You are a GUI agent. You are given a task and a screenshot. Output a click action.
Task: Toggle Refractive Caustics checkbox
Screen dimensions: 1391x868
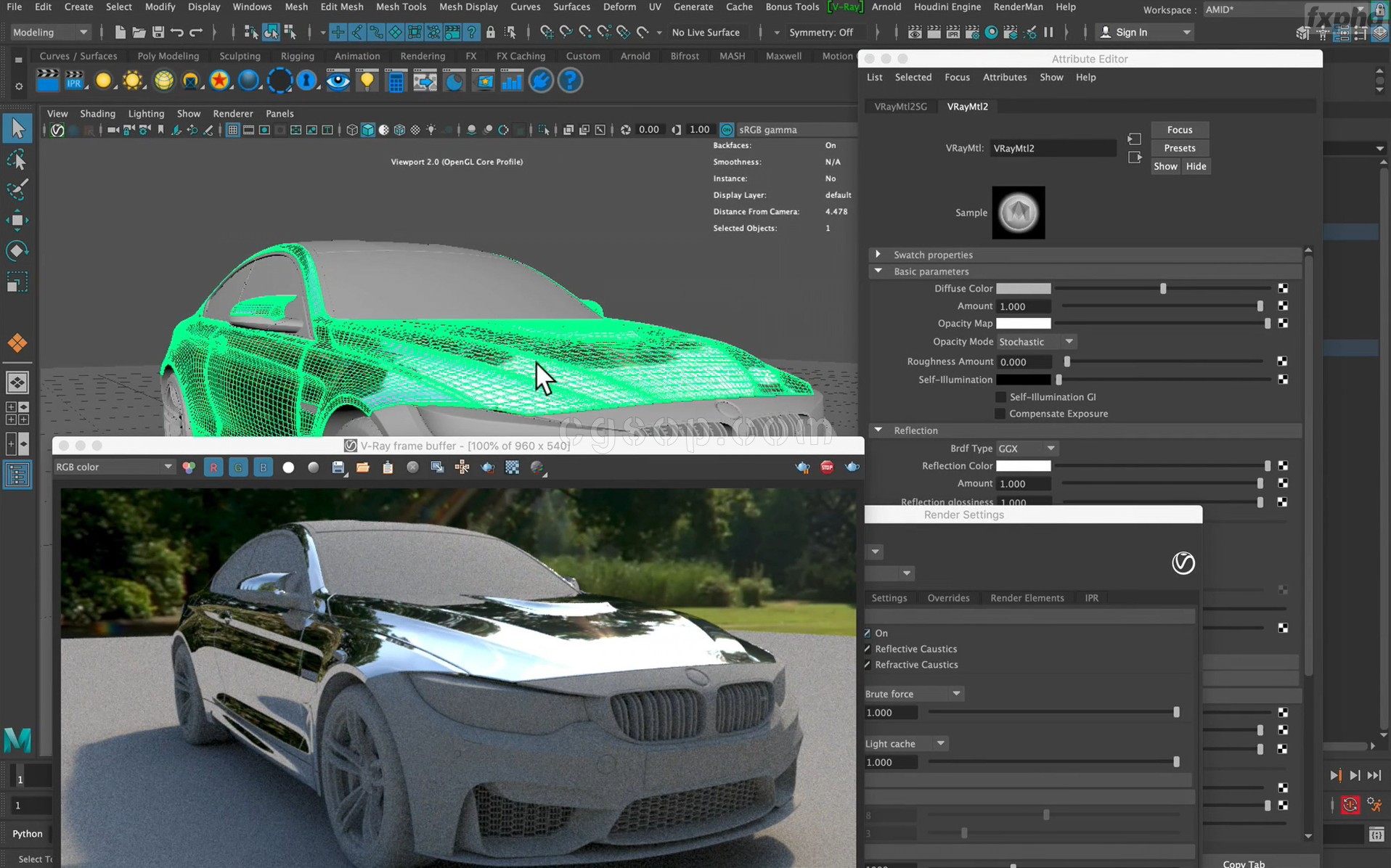868,665
